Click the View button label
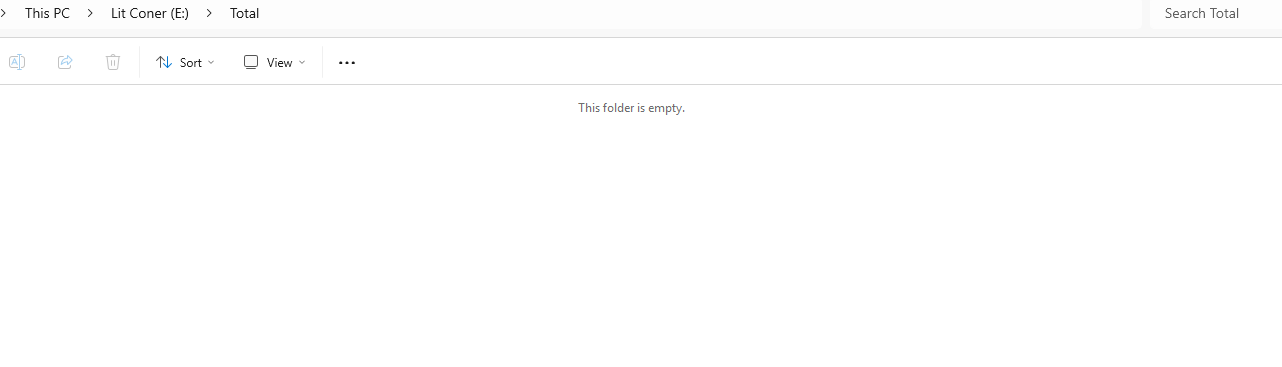Image resolution: width=1282 pixels, height=367 pixels. pos(280,62)
